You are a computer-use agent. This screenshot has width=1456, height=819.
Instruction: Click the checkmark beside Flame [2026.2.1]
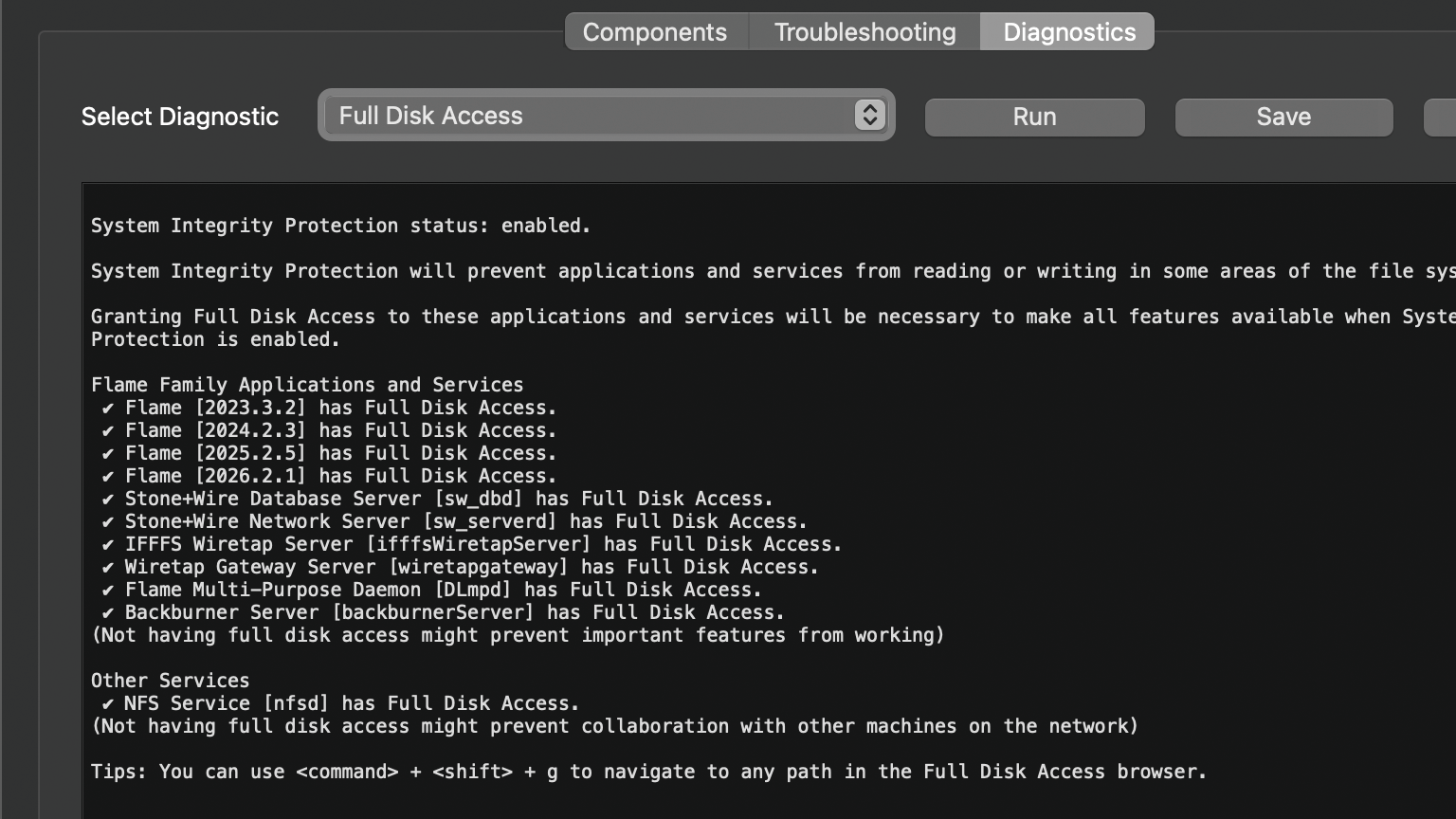click(x=108, y=477)
